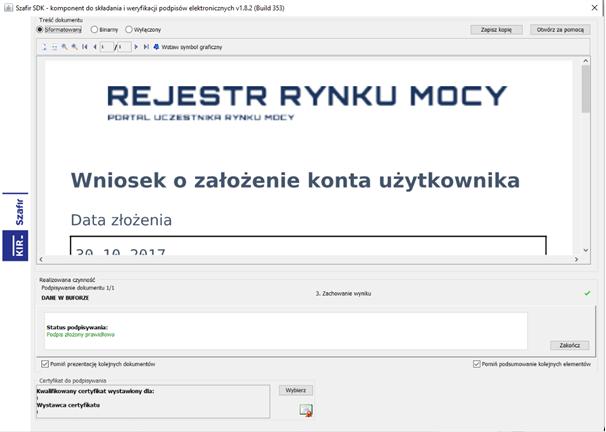Click the 'Podpisywanie dokumentu 1/1' text
606x432 pixels.
tap(78, 288)
